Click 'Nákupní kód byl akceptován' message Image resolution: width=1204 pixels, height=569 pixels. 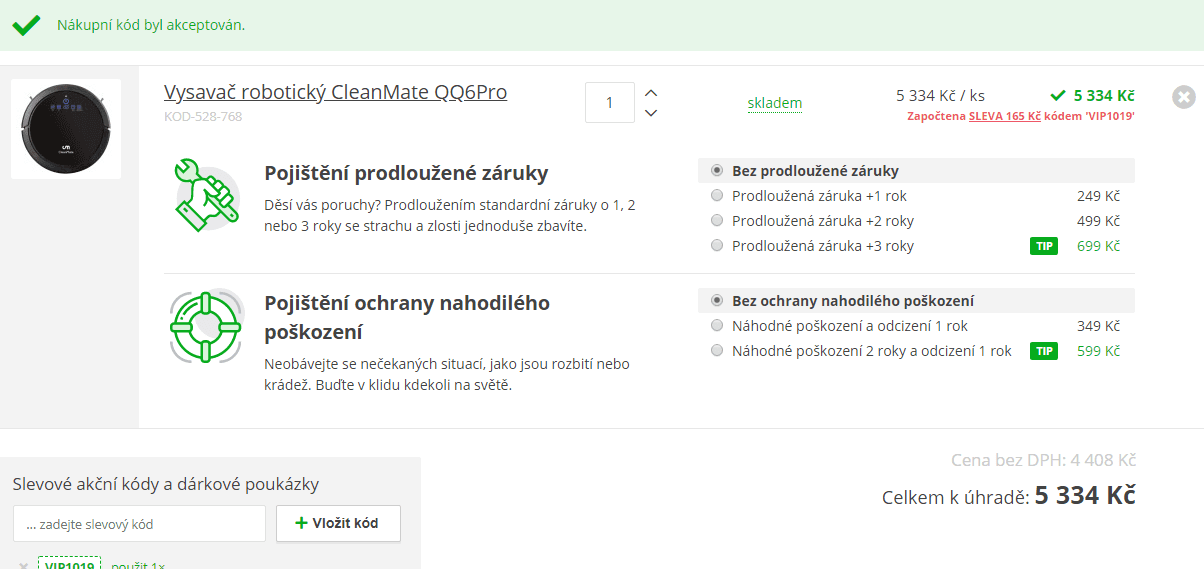pyautogui.click(x=151, y=25)
